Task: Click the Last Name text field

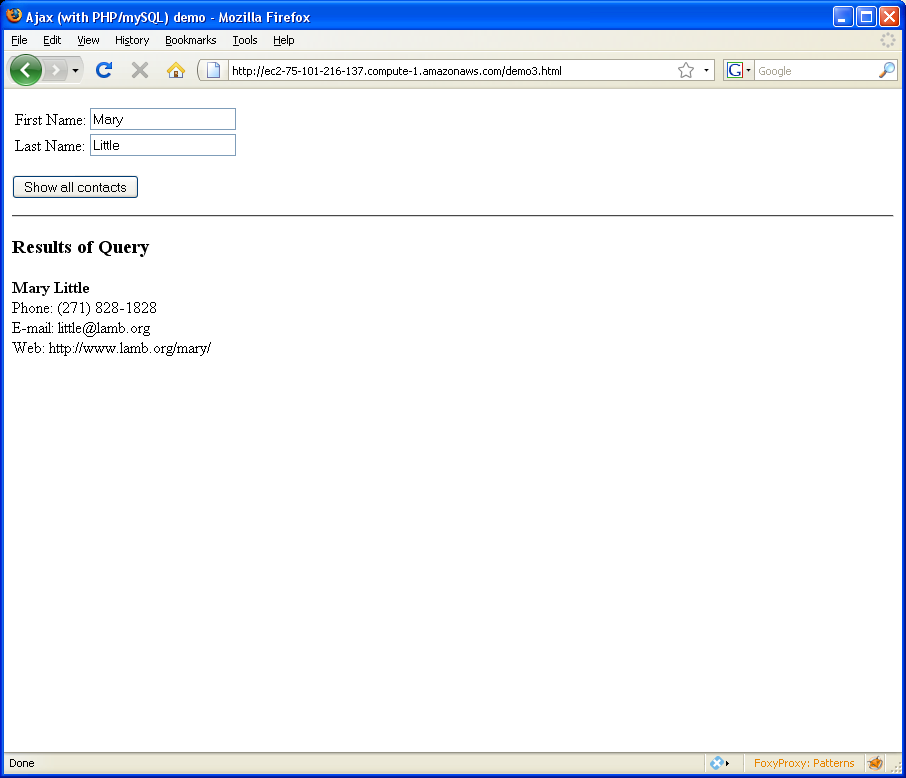Action: (163, 145)
